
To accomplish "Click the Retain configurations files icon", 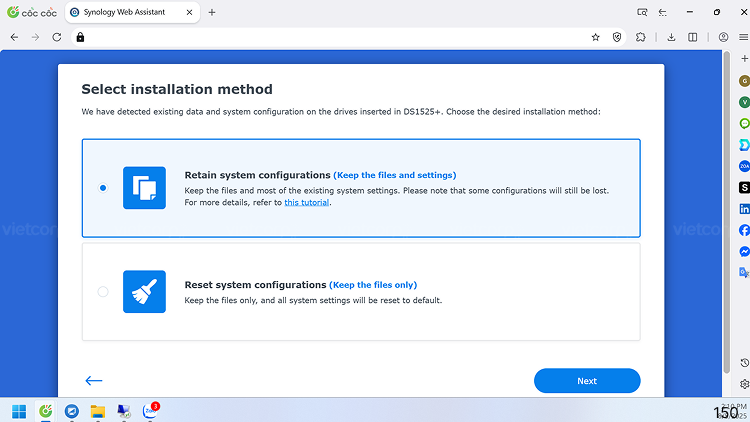I will click(144, 188).
